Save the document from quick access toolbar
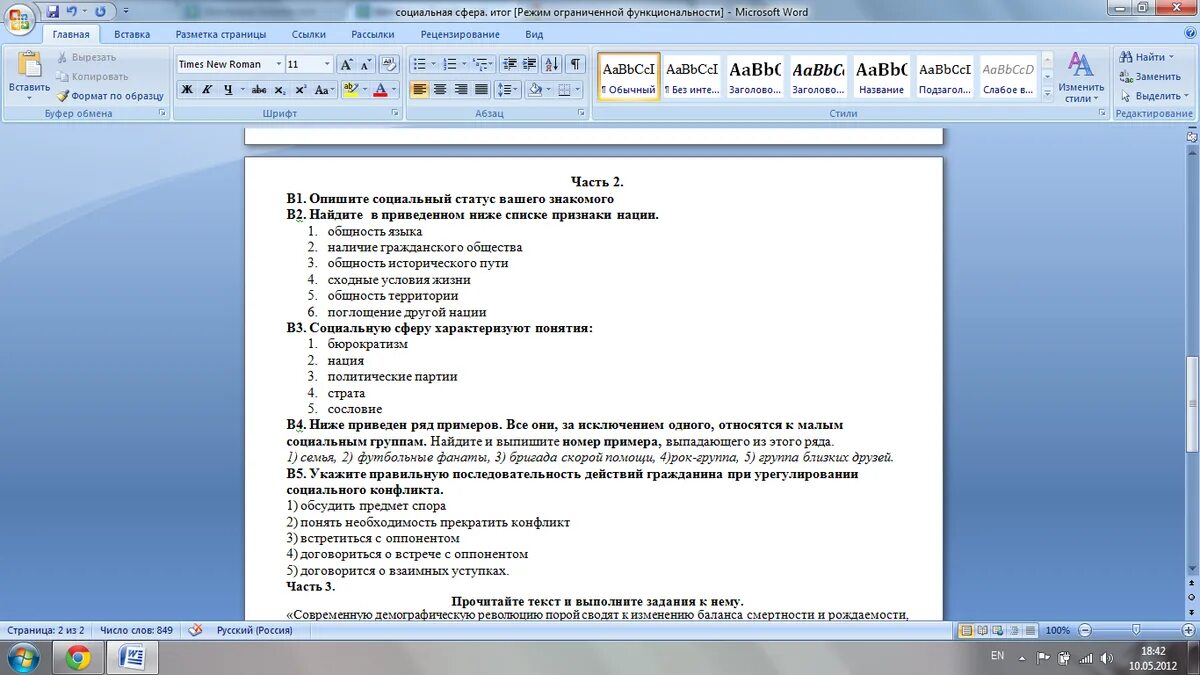The width and height of the screenshot is (1200, 675). (52, 12)
